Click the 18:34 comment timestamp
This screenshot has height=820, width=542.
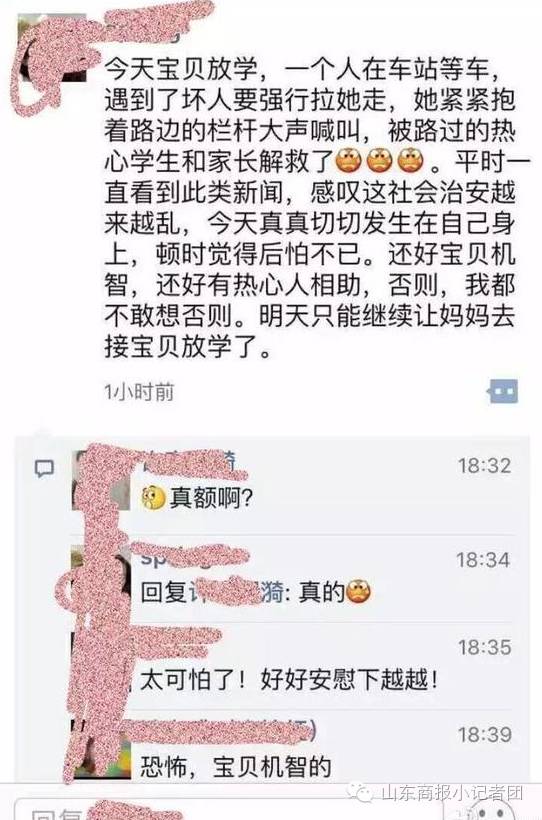click(x=483, y=560)
